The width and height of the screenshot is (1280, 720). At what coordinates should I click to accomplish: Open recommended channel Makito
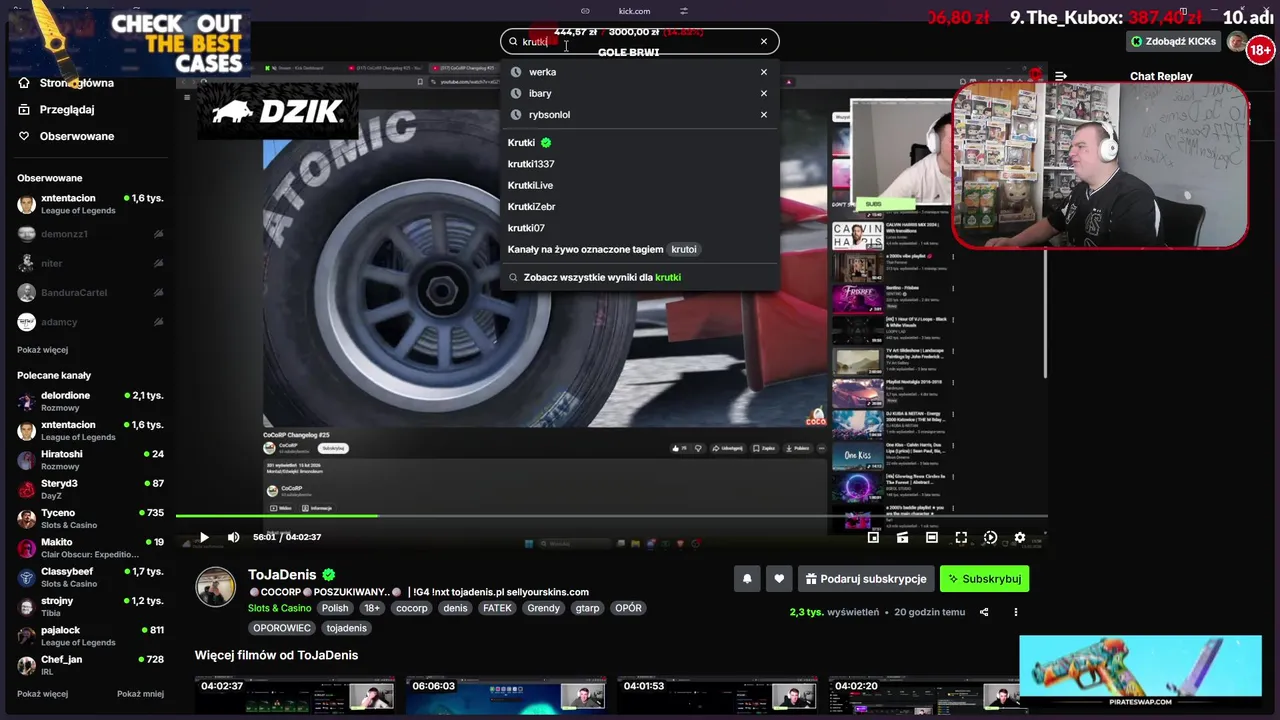[x=90, y=547]
